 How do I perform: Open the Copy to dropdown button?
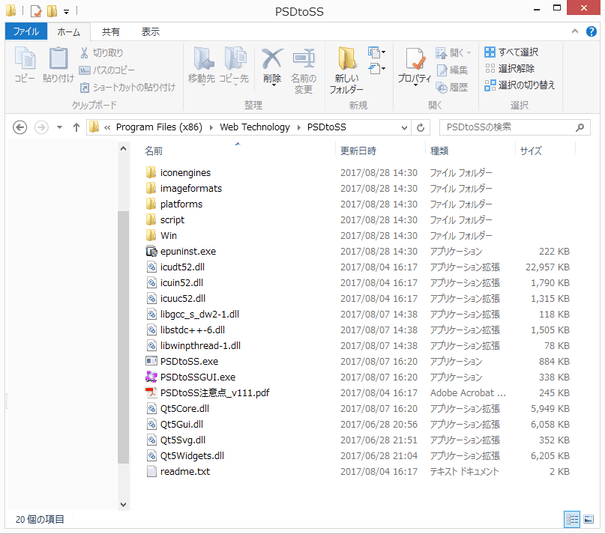pyautogui.click(x=234, y=65)
